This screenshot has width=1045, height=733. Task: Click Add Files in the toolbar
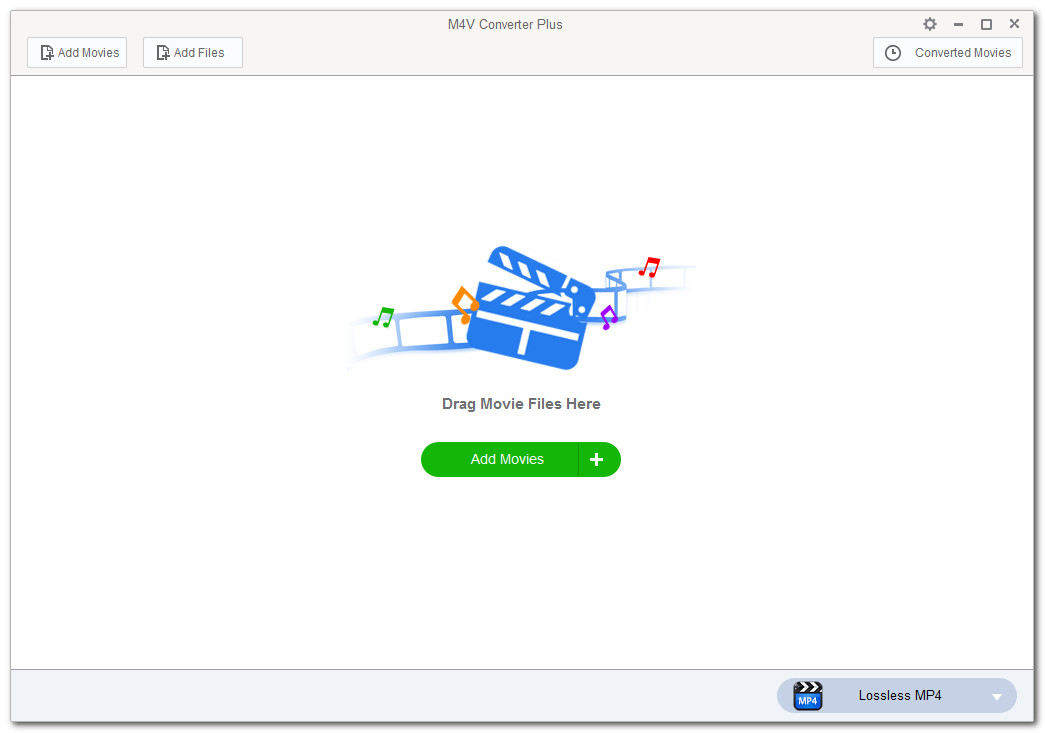[x=192, y=52]
